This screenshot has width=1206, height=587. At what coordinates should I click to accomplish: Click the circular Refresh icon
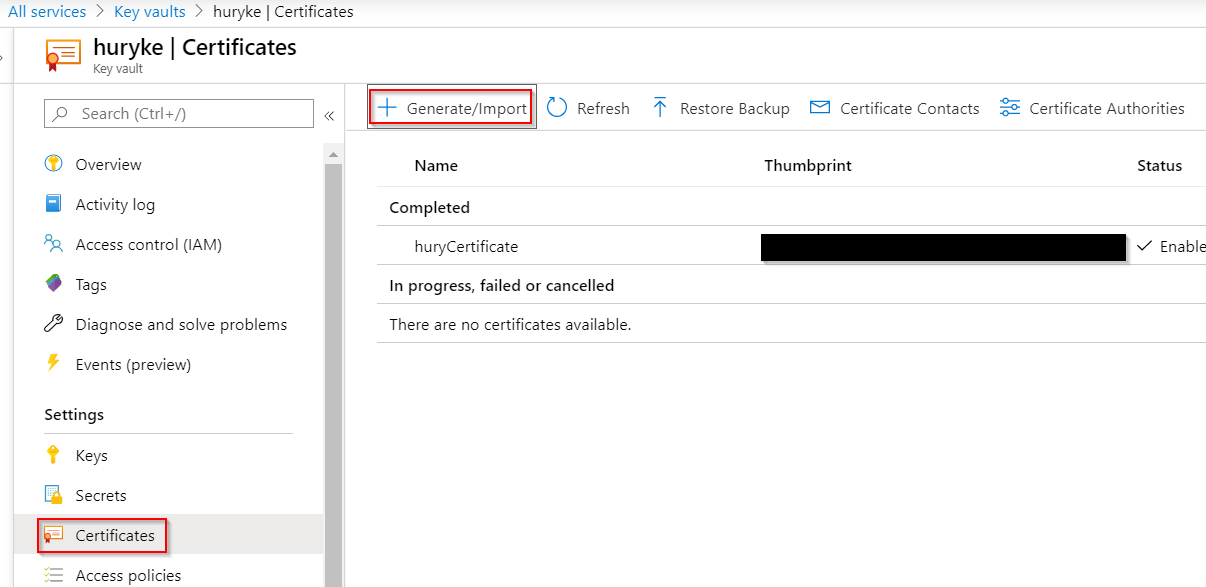click(557, 108)
